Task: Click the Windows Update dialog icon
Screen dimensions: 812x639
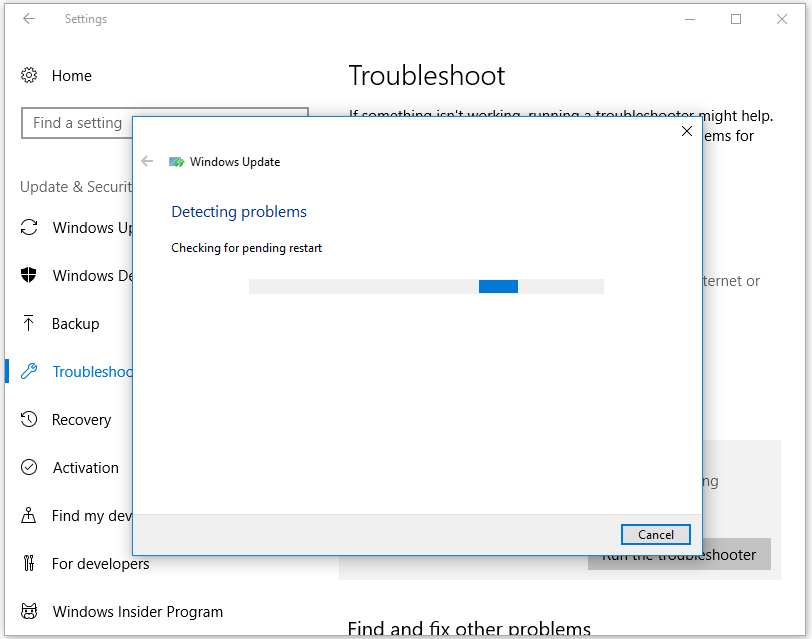Action: (177, 162)
